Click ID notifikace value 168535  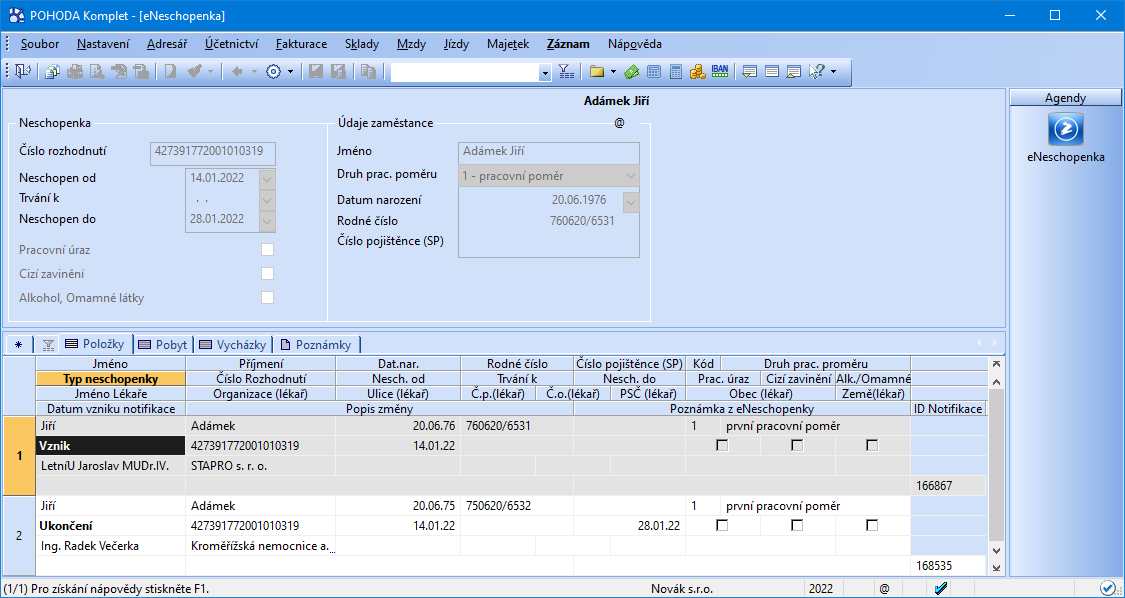point(934,566)
